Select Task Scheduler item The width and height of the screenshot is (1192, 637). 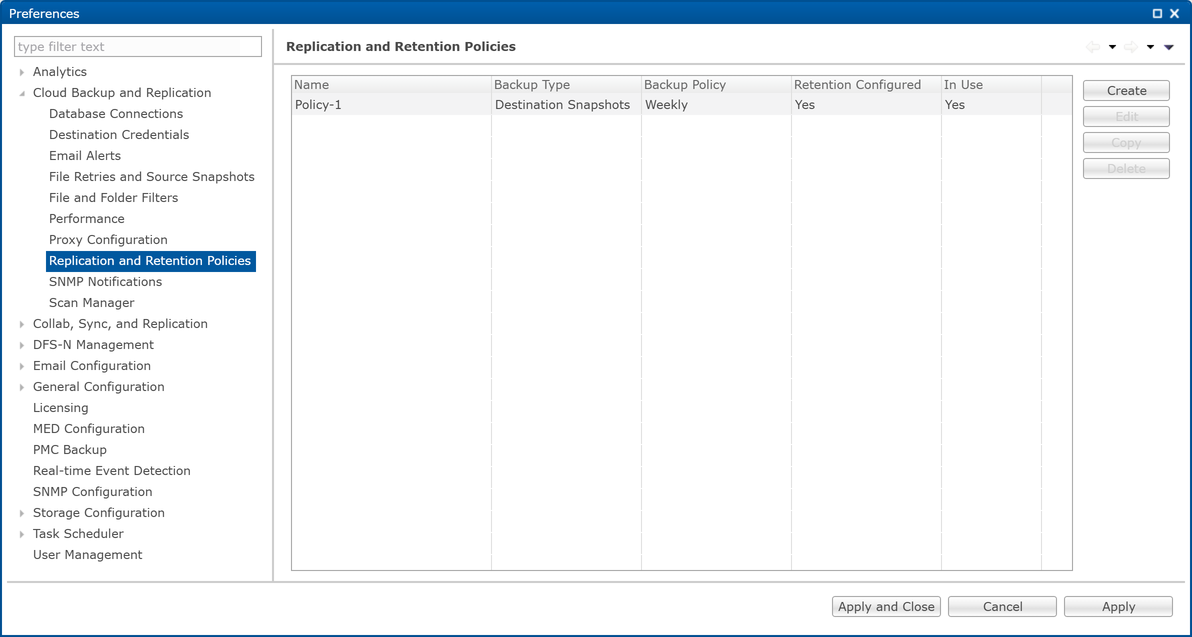coord(78,534)
